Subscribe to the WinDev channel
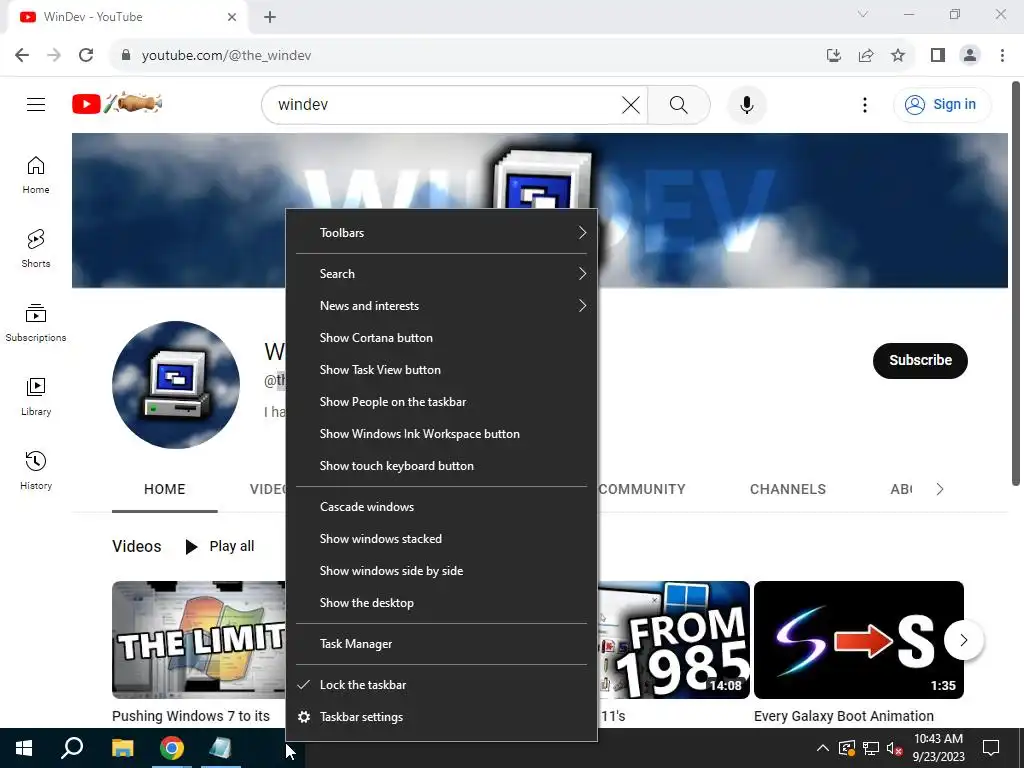Screen dimensions: 1024x768 920,360
